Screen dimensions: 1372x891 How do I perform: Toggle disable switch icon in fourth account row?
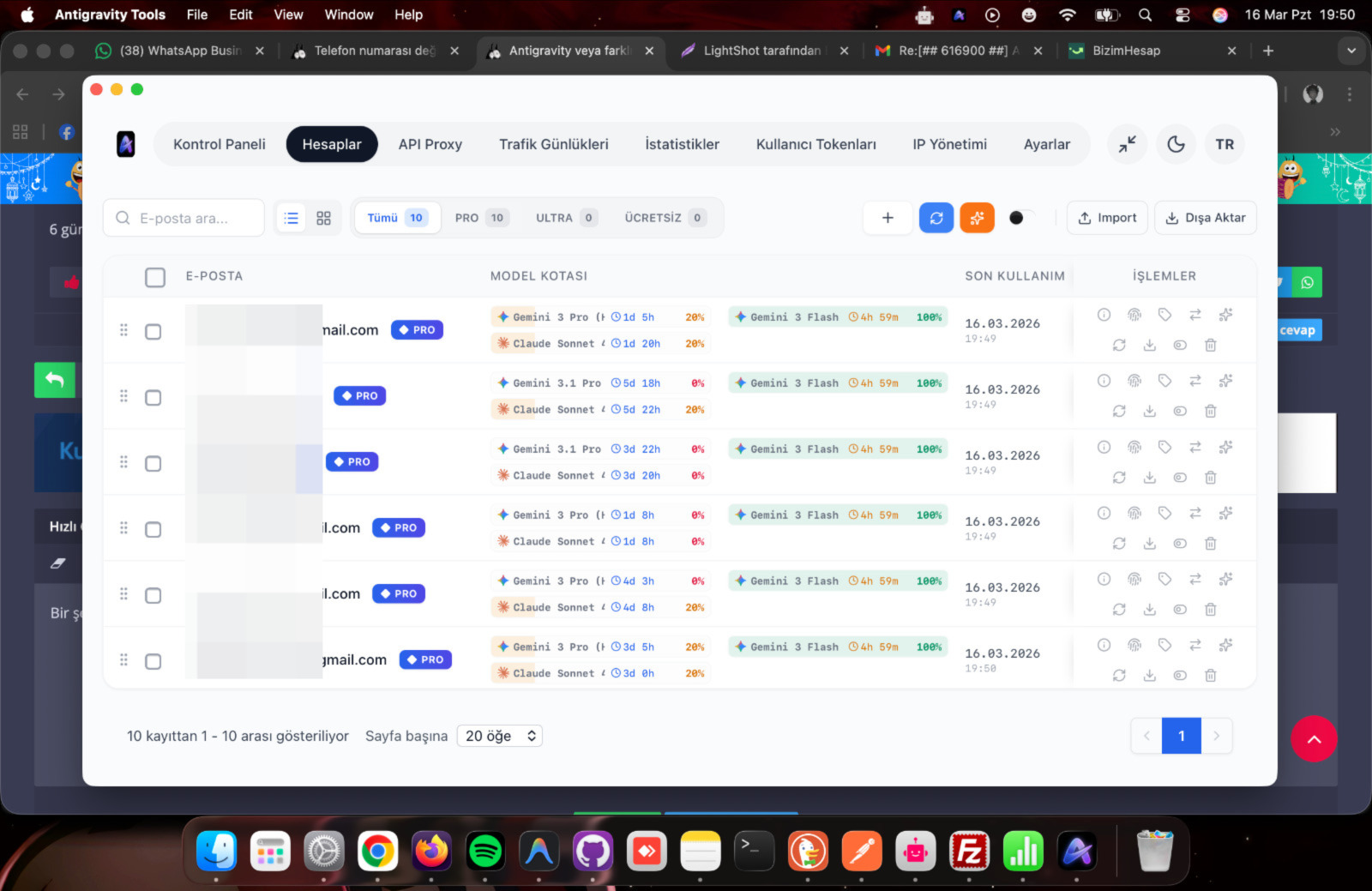(x=1180, y=543)
